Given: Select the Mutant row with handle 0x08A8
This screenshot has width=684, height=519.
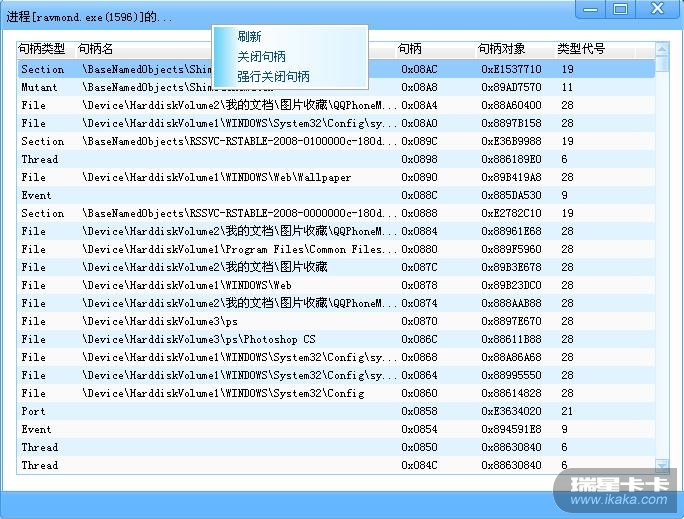Looking at the screenshot, I should point(336,87).
